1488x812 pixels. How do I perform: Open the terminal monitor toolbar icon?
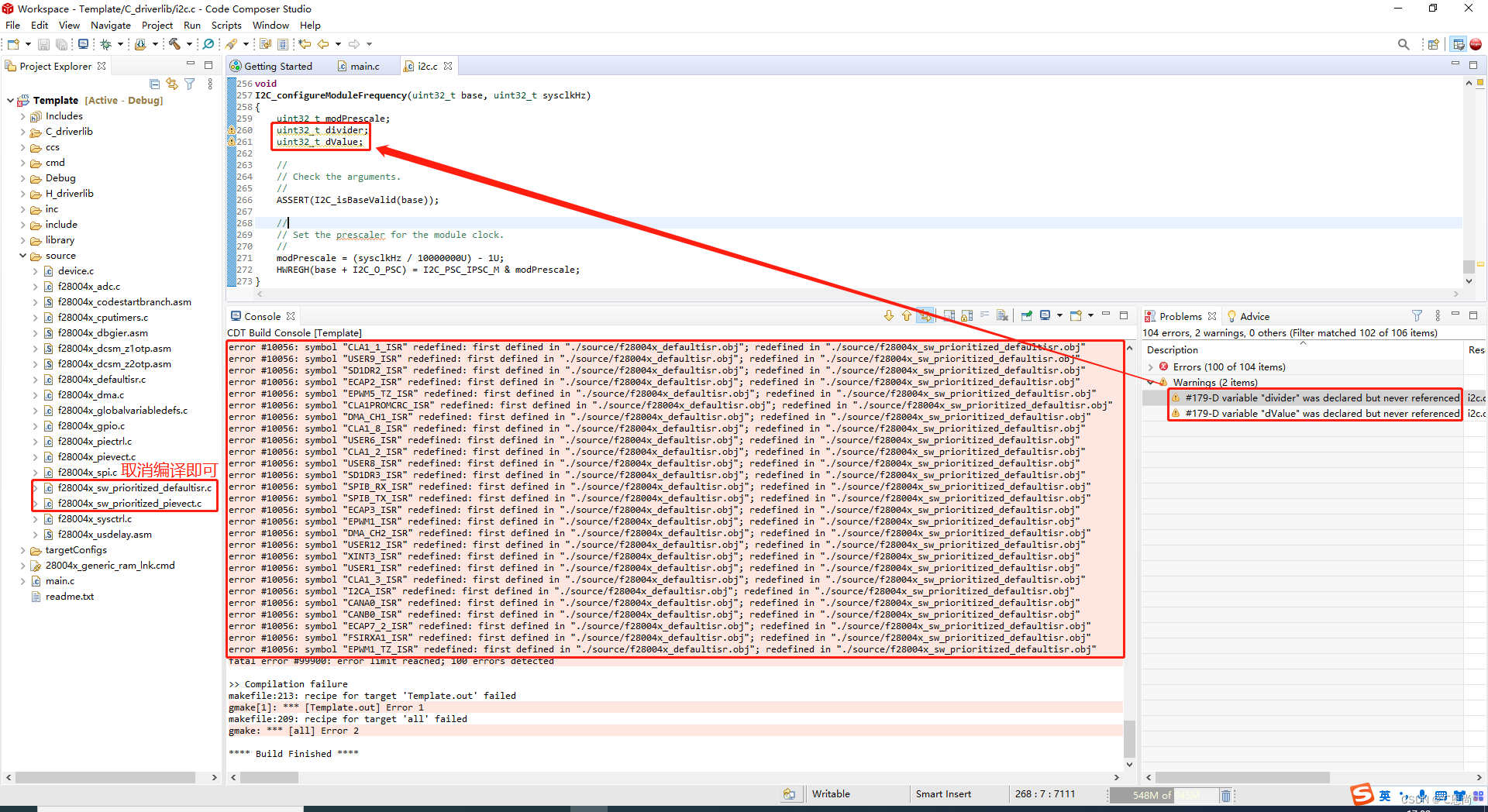(x=83, y=44)
